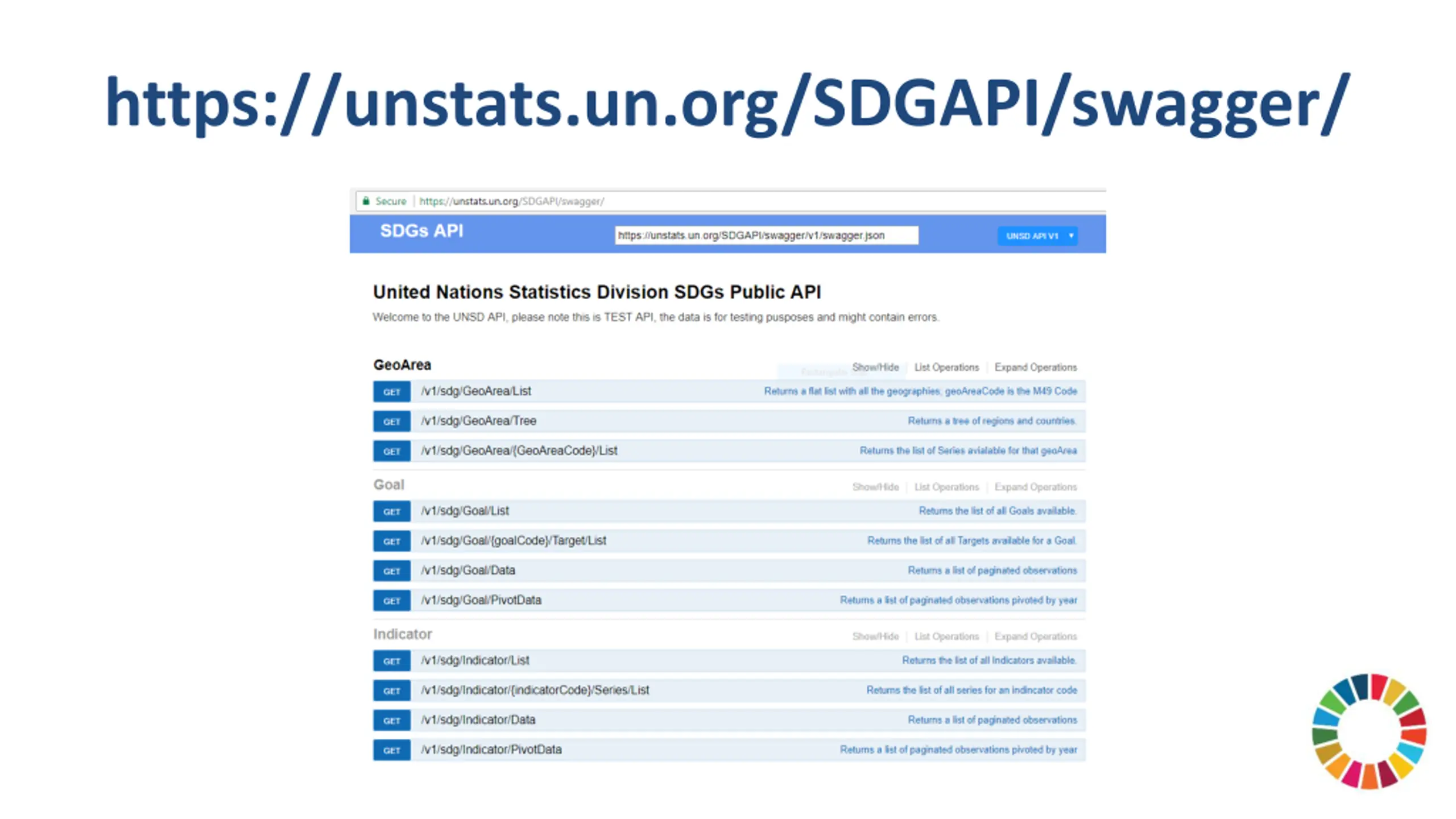
Task: Click List Operations for Goal section
Action: tap(946, 487)
